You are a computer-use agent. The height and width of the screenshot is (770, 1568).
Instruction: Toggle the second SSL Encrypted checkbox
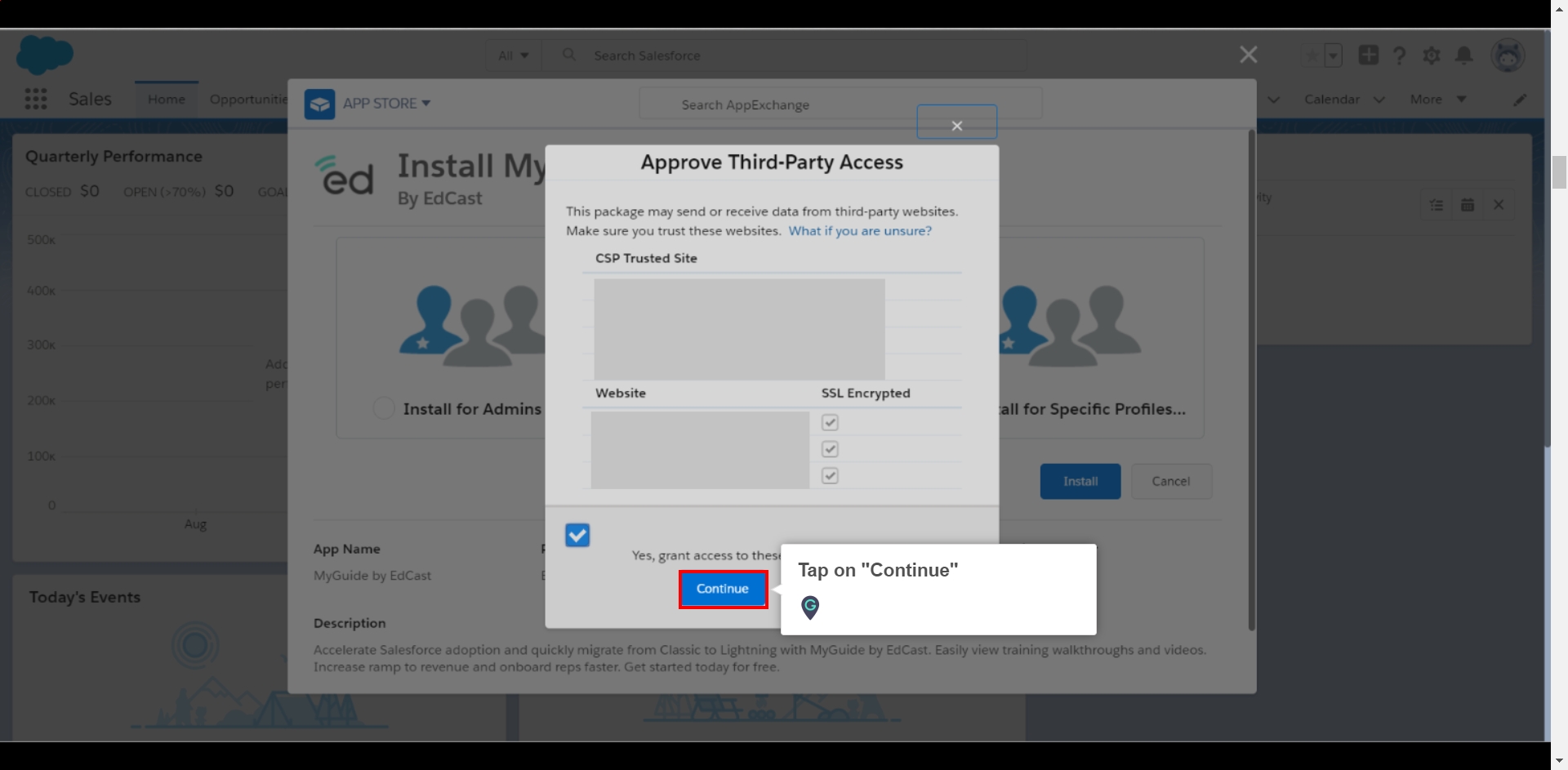[830, 449]
